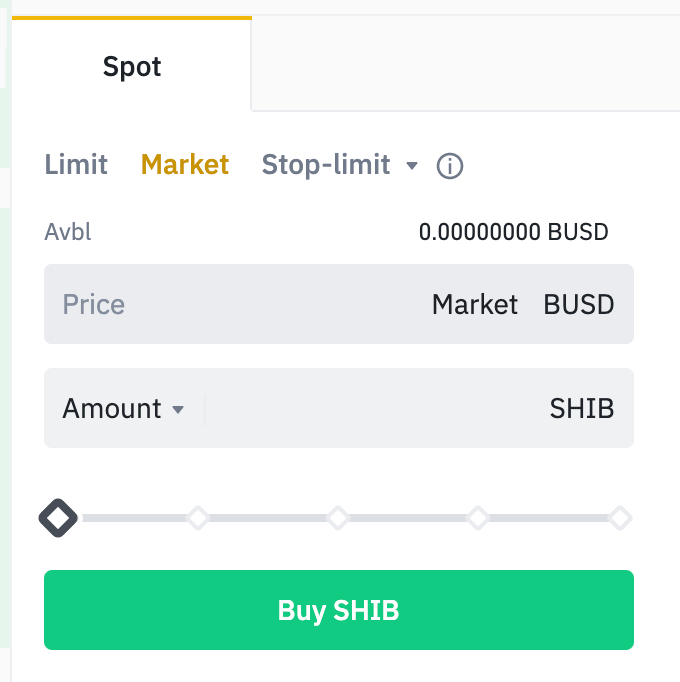Viewport: 680px width, 682px height.
Task: Click the Avbl label
Action: pyautogui.click(x=68, y=233)
